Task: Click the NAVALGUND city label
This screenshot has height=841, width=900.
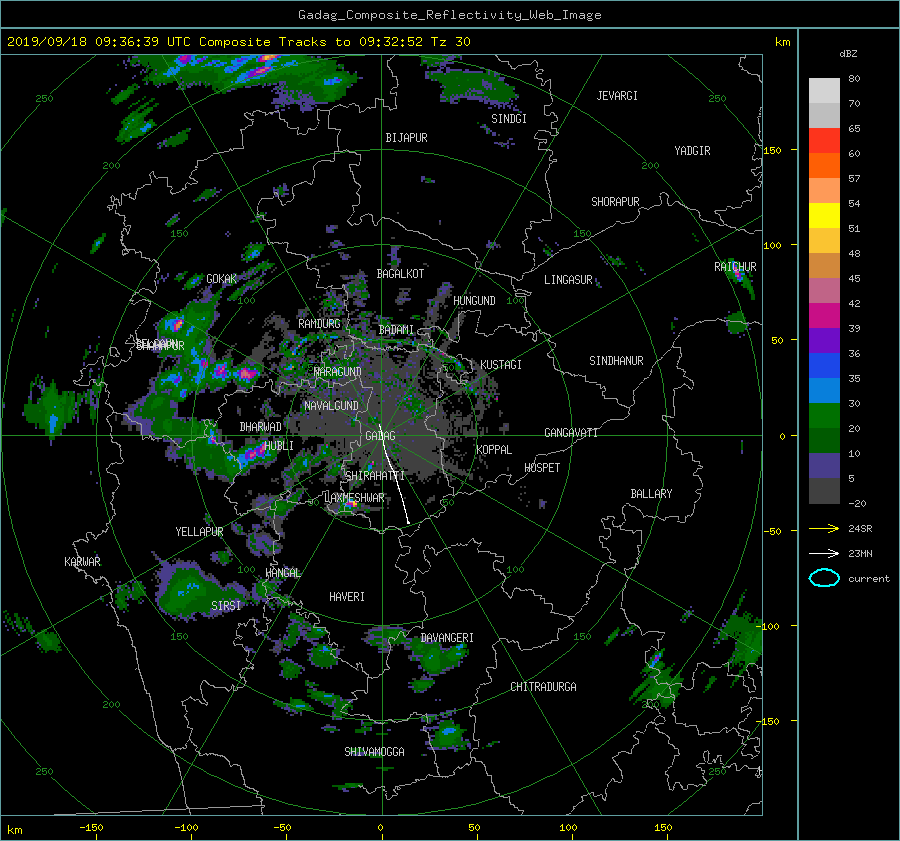Action: [x=331, y=406]
